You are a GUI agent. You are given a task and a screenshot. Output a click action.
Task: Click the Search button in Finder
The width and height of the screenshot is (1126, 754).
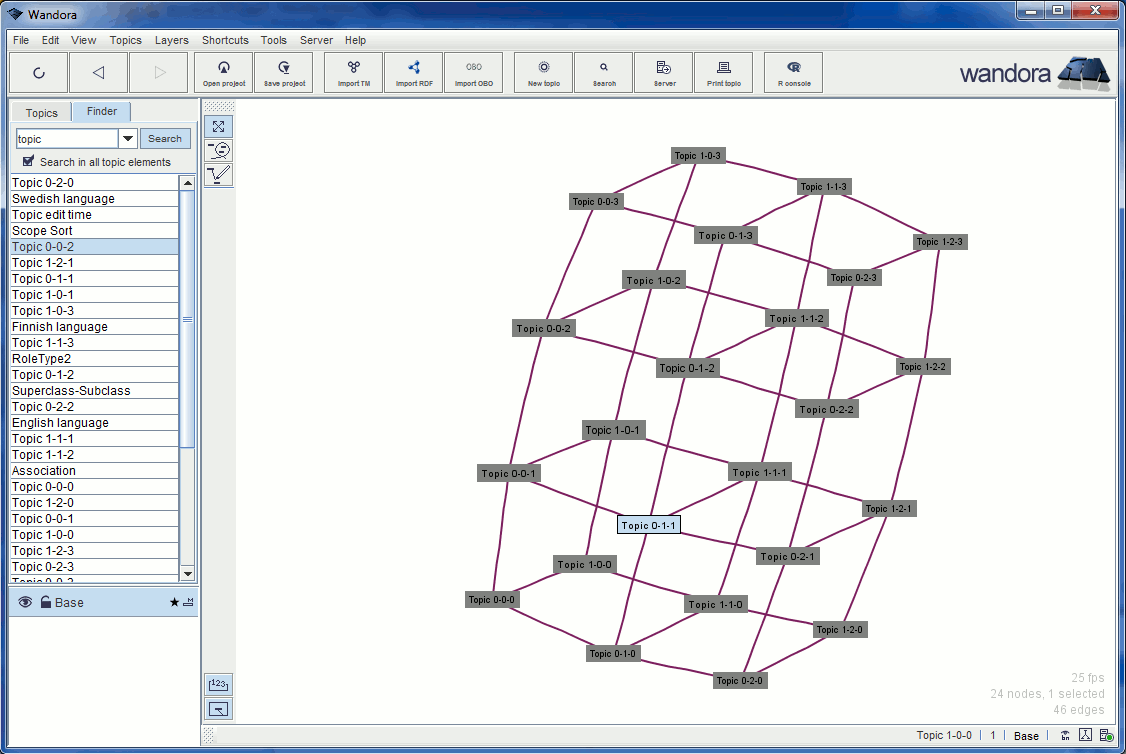(x=164, y=138)
